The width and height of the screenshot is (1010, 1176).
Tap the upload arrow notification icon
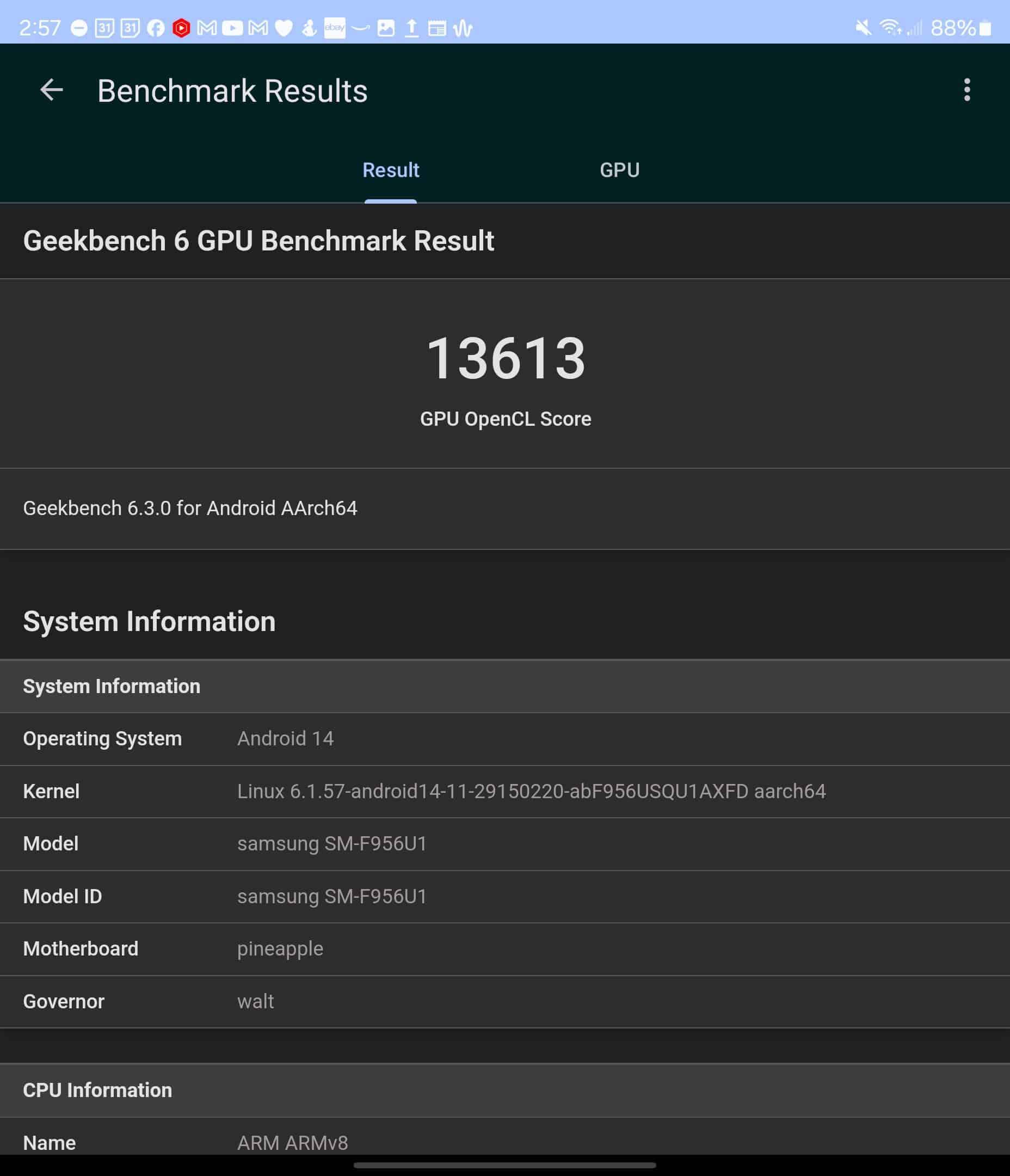click(x=412, y=28)
